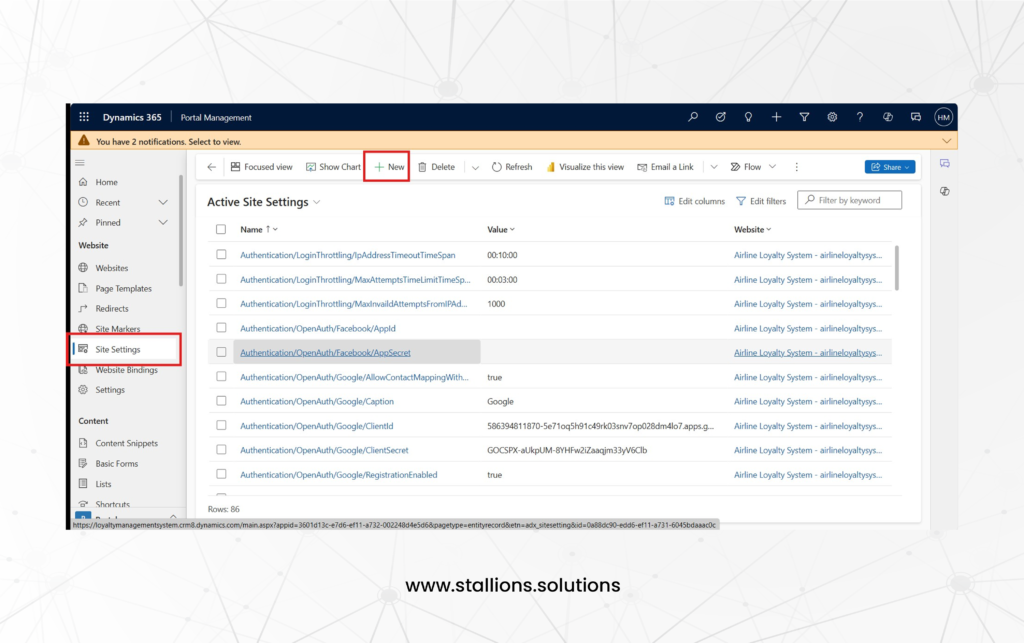Check the MaxAttemptsTimeLimitTimeSp row checkbox

[x=221, y=279]
